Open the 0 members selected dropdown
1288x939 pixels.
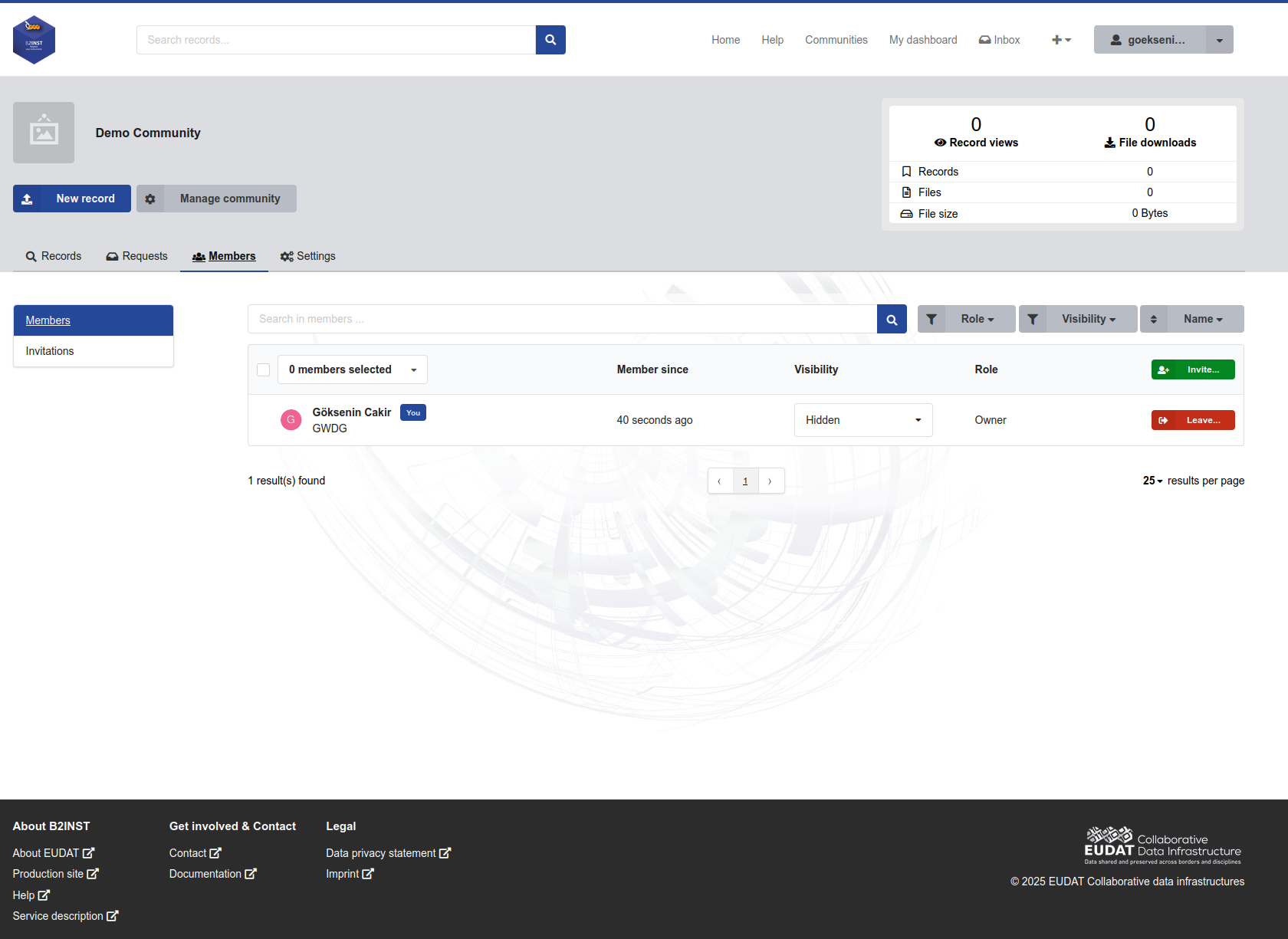[353, 369]
